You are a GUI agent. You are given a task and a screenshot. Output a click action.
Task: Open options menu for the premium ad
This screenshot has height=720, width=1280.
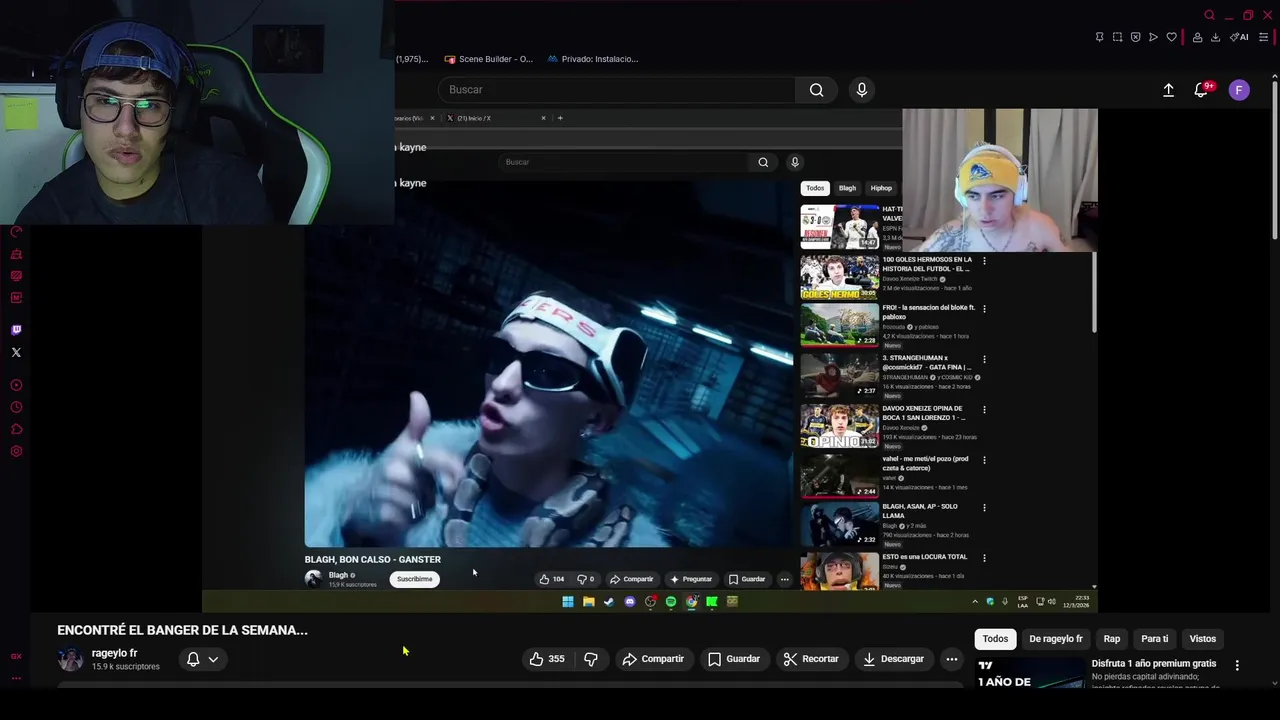(x=1237, y=665)
